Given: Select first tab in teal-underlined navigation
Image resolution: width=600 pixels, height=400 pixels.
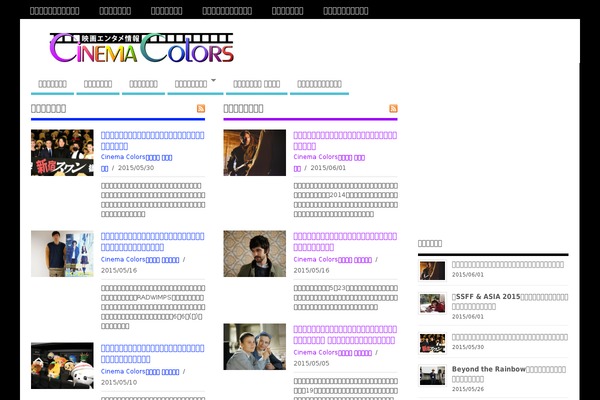Looking at the screenshot, I should pyautogui.click(x=52, y=84).
